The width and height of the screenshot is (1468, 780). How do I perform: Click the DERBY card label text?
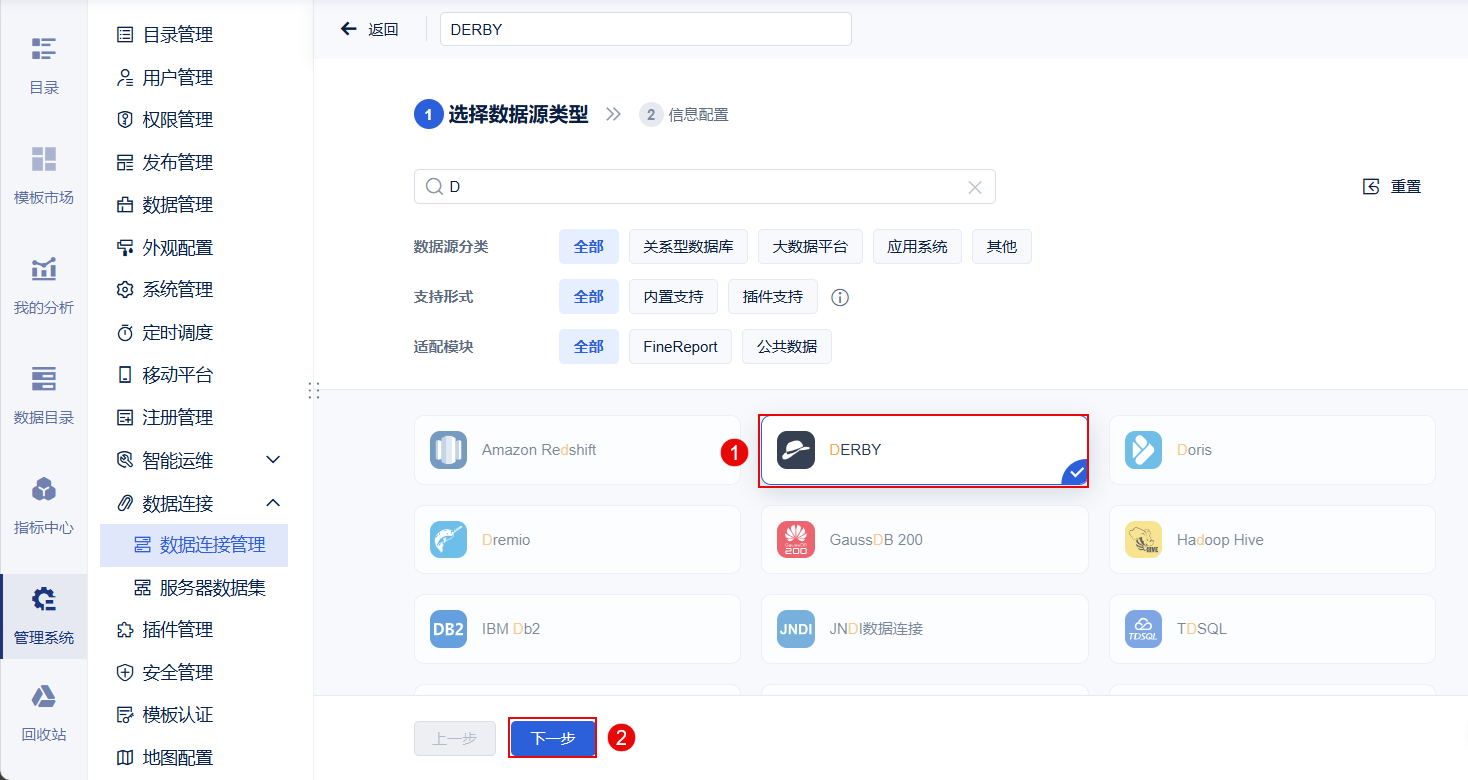click(855, 450)
